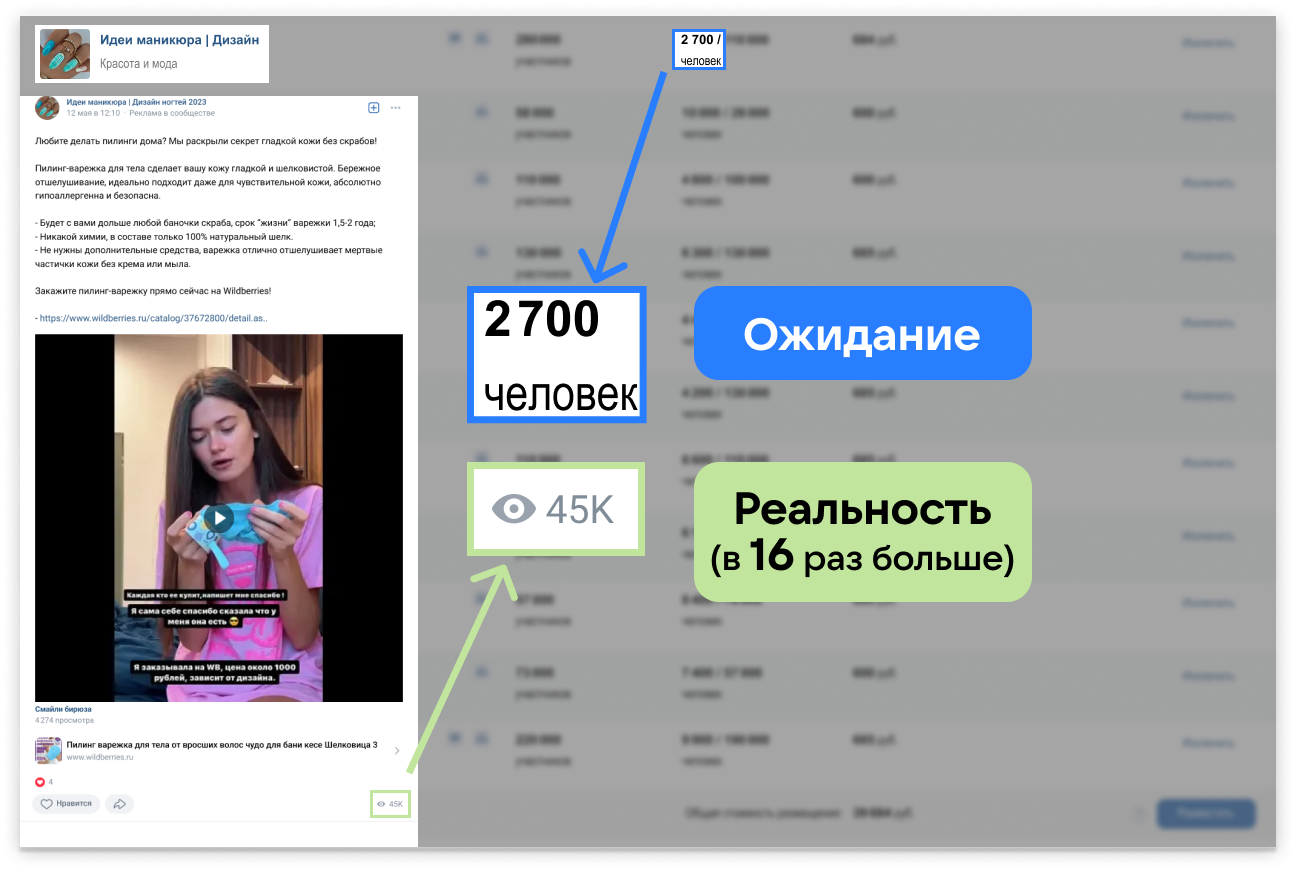Viewport: 1296px width, 871px height.
Task: Open the Пилинг варежка product card title
Action: (222, 745)
